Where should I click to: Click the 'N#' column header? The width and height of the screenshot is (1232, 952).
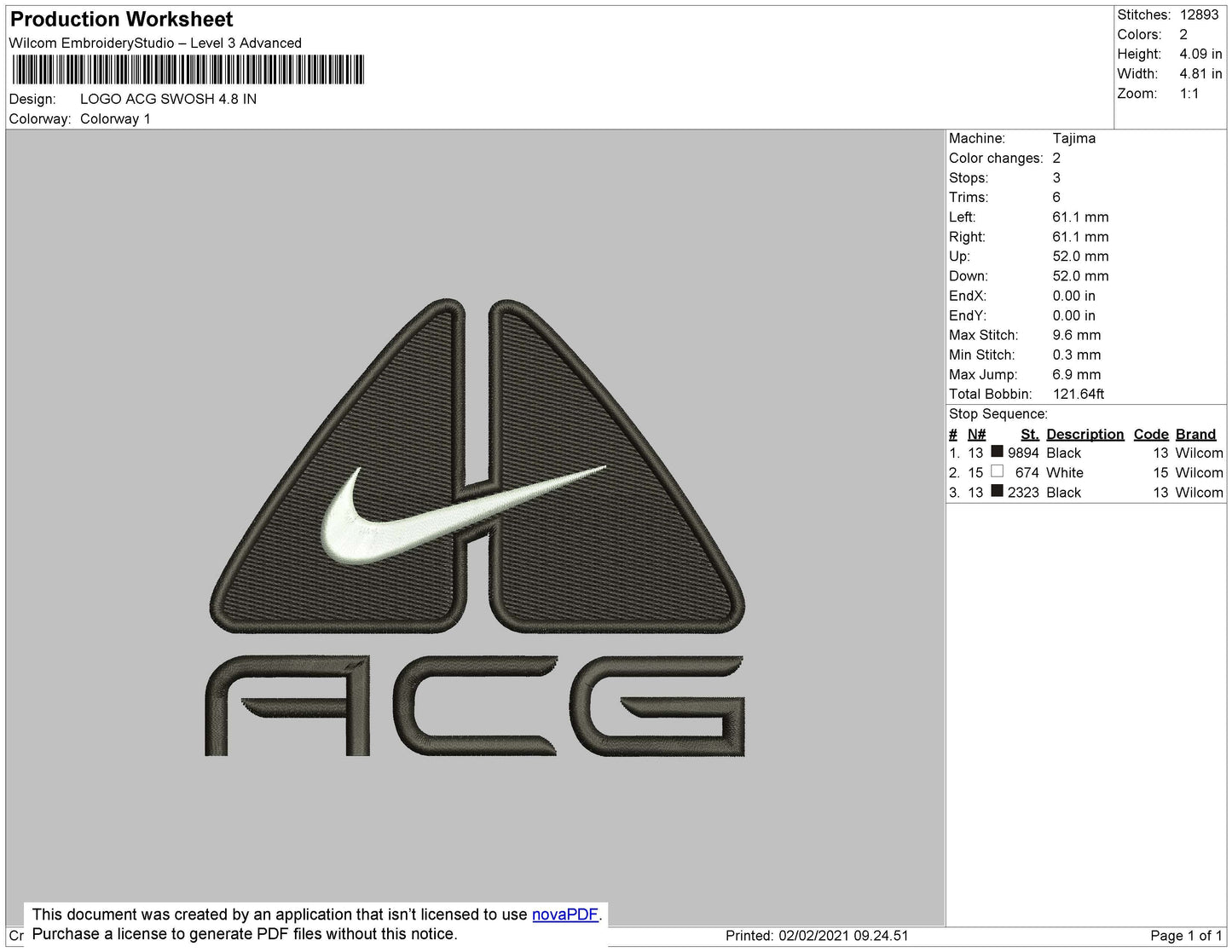point(976,434)
